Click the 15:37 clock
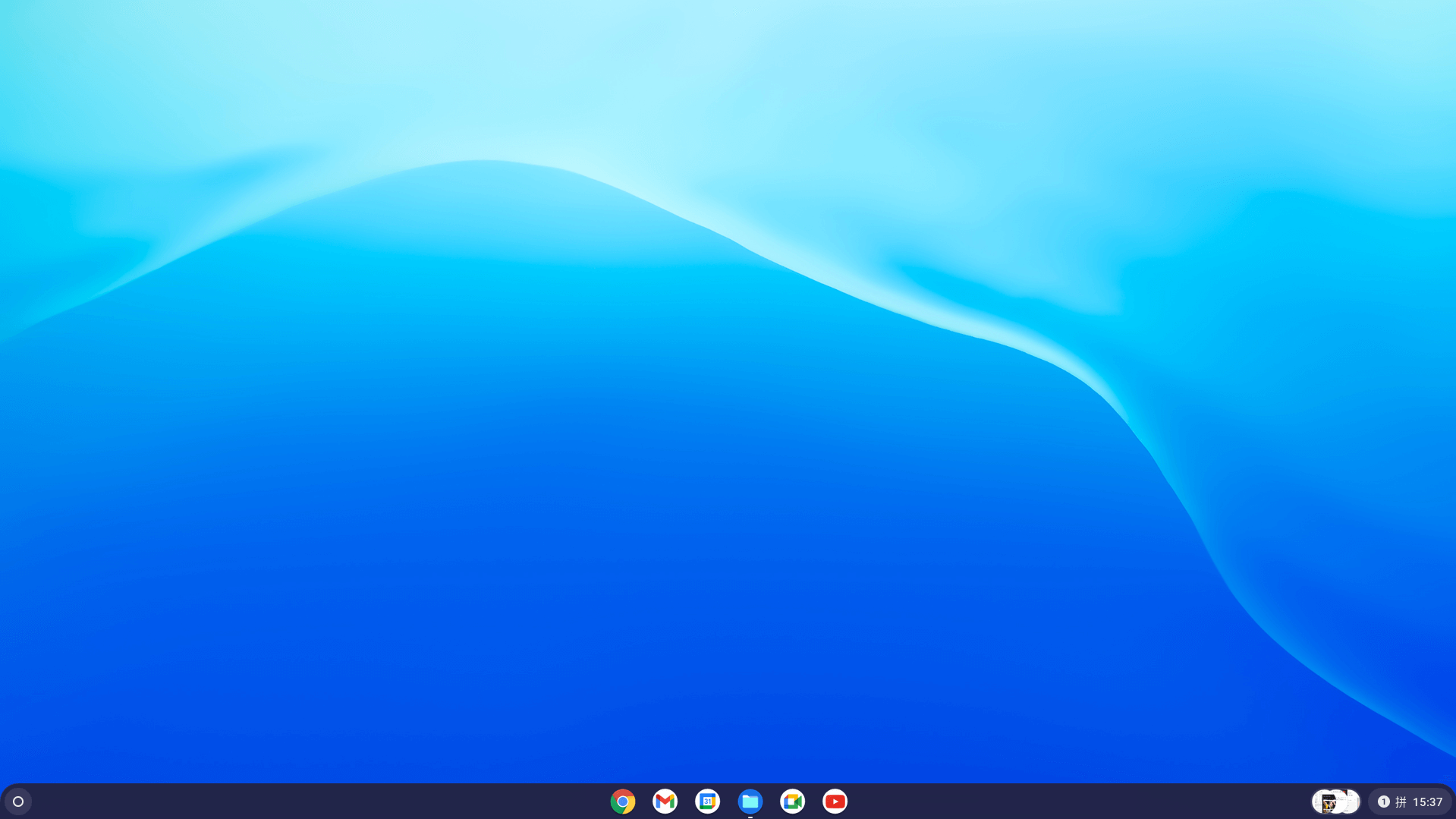 point(1427,802)
